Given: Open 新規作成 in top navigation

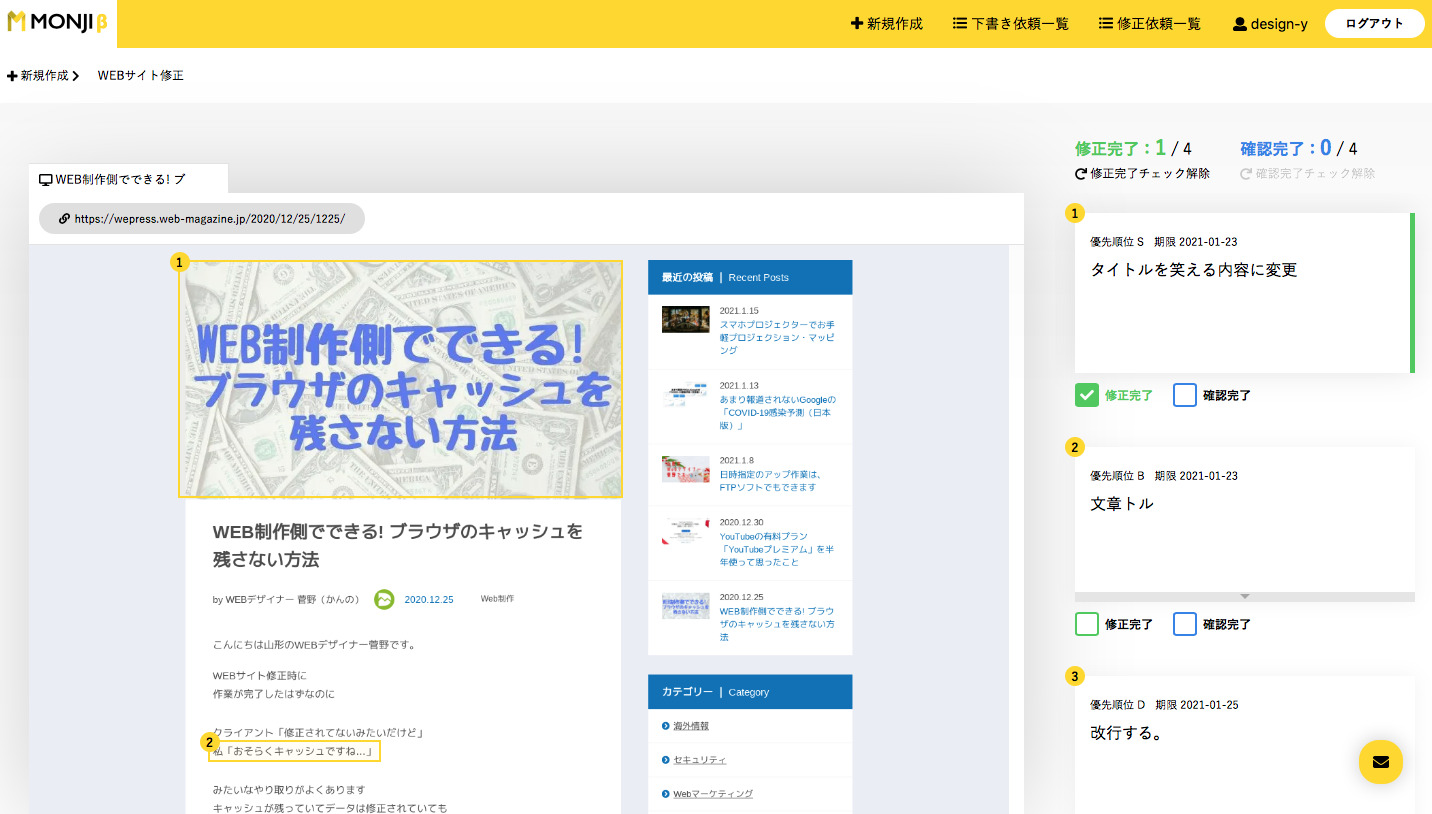Looking at the screenshot, I should point(887,23).
